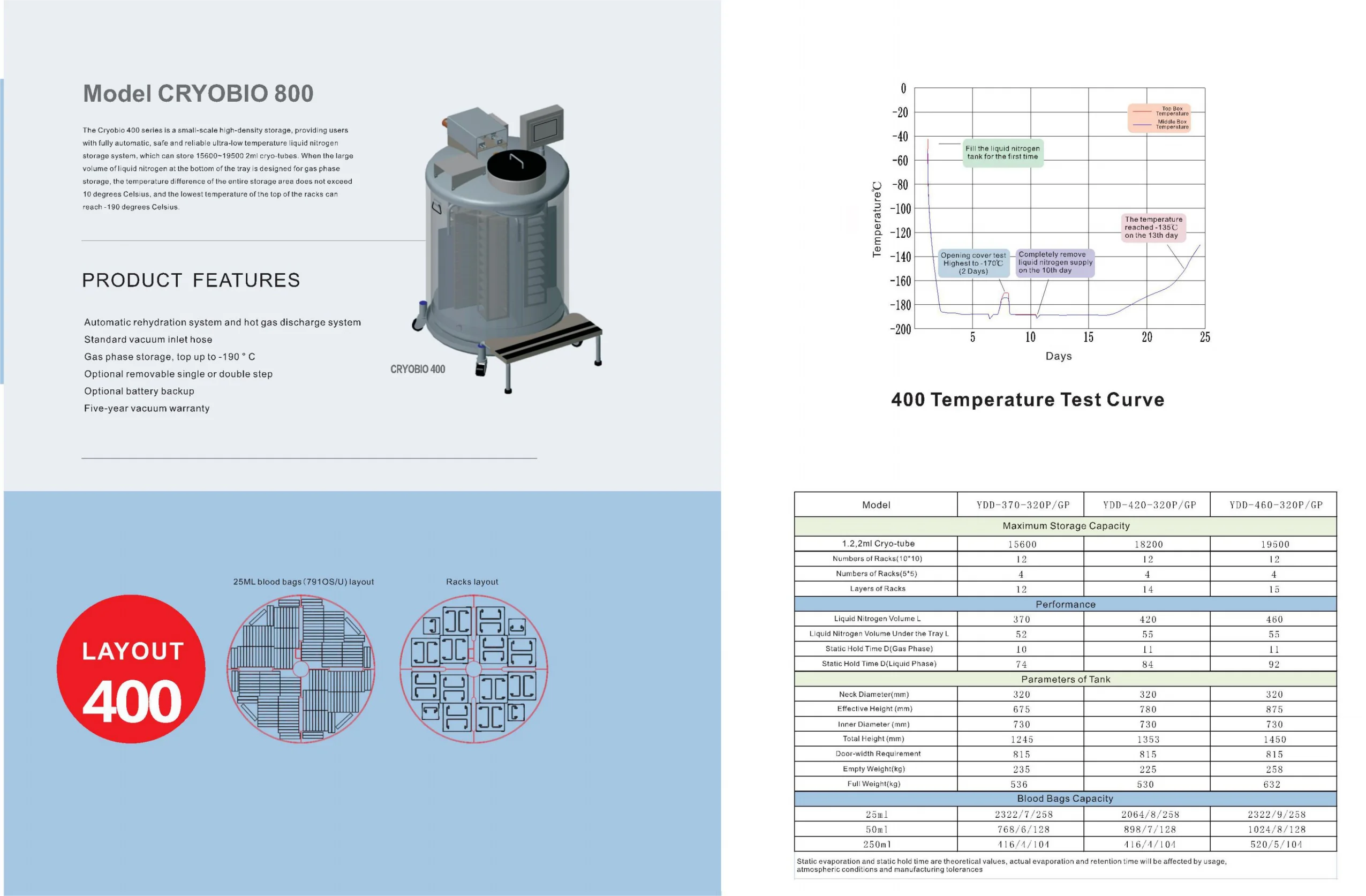The width and height of the screenshot is (1366, 896).
Task: Click the 'Racks layout' caption
Action: pyautogui.click(x=472, y=582)
